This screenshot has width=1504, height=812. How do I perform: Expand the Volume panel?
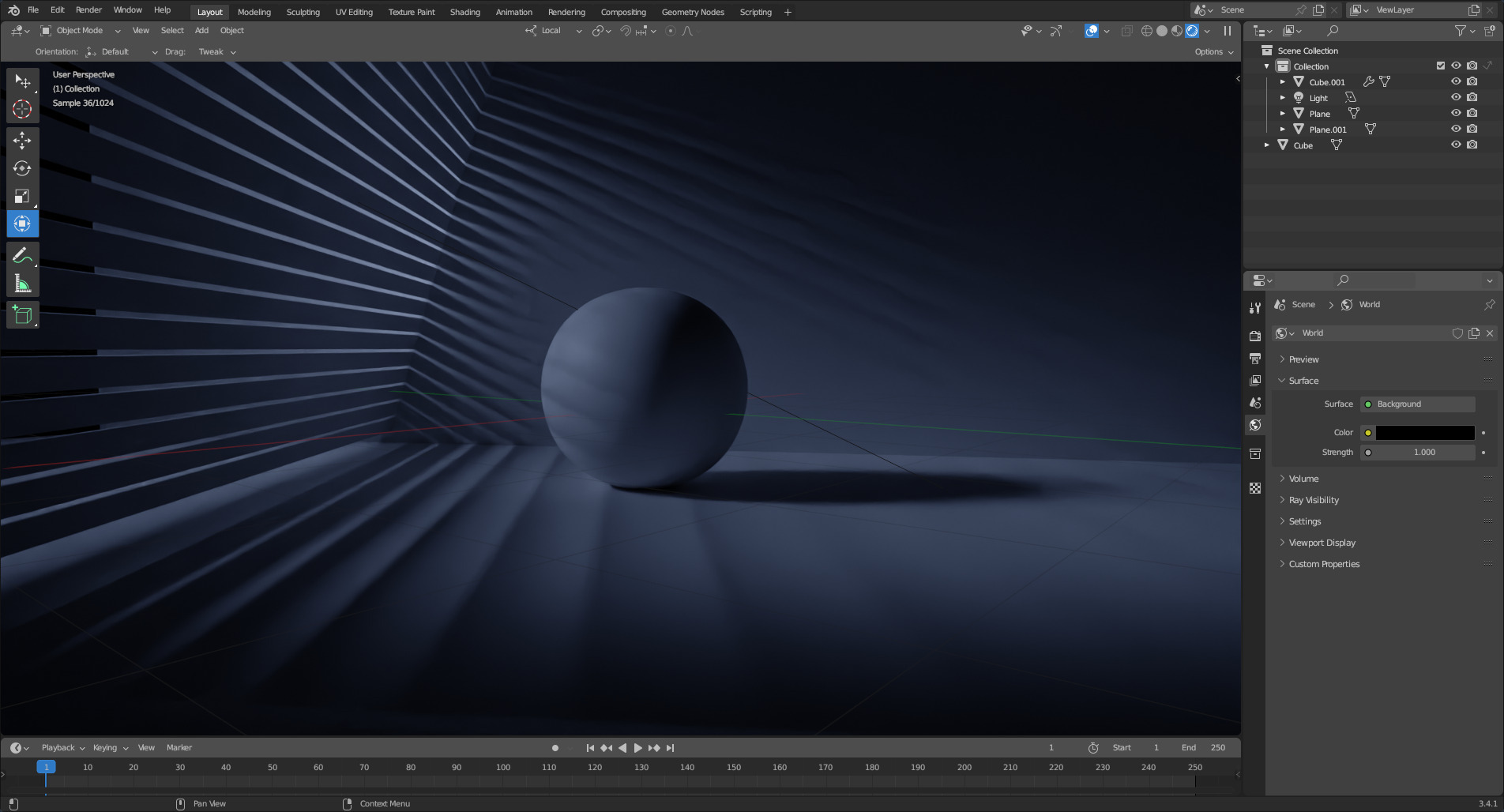1303,479
